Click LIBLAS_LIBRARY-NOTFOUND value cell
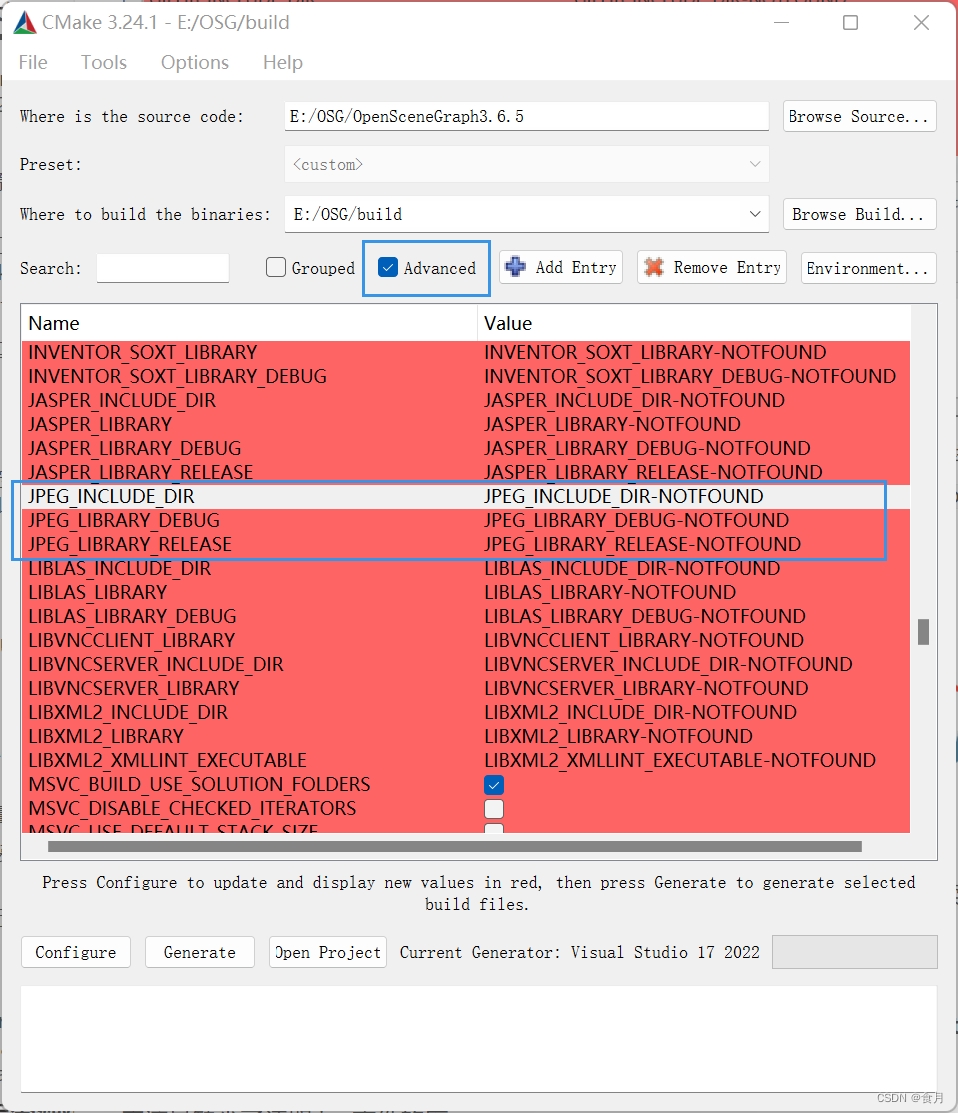 click(x=610, y=593)
